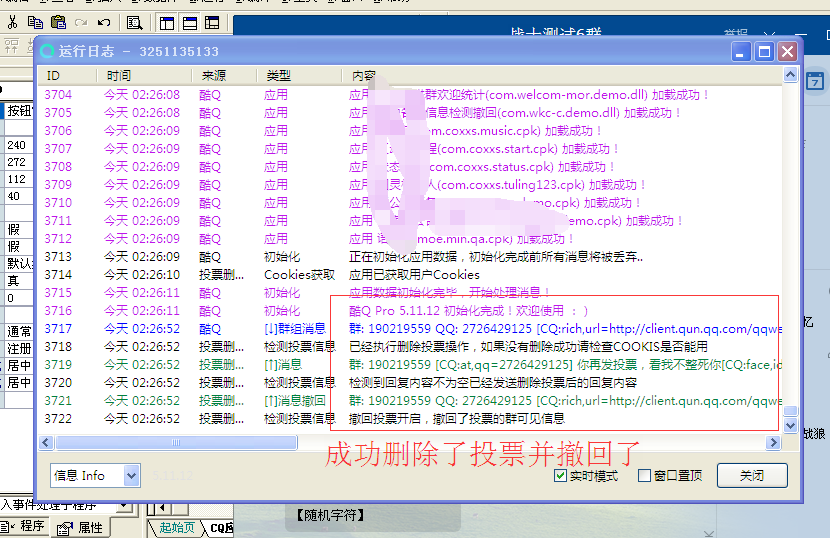Screen dimensions: 830x538
Task: Select row 3715 ID cell
Action: pos(58,293)
